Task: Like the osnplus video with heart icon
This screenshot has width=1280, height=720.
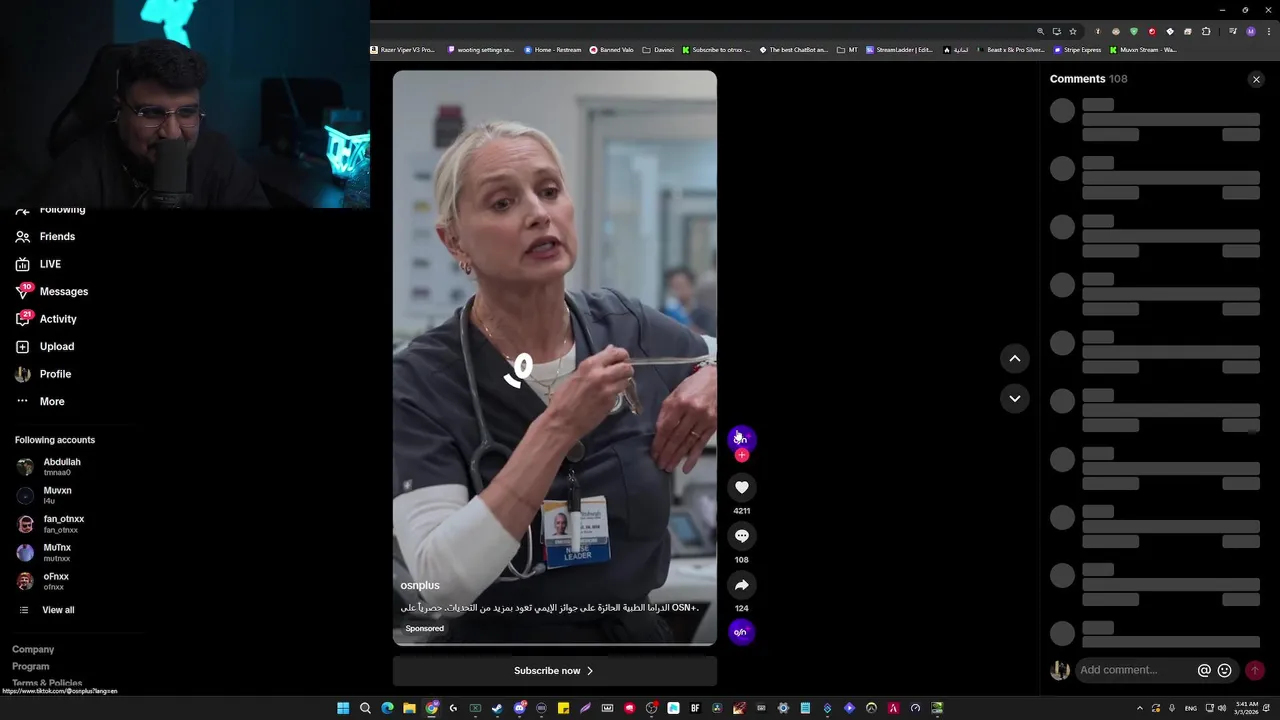Action: coord(741,487)
